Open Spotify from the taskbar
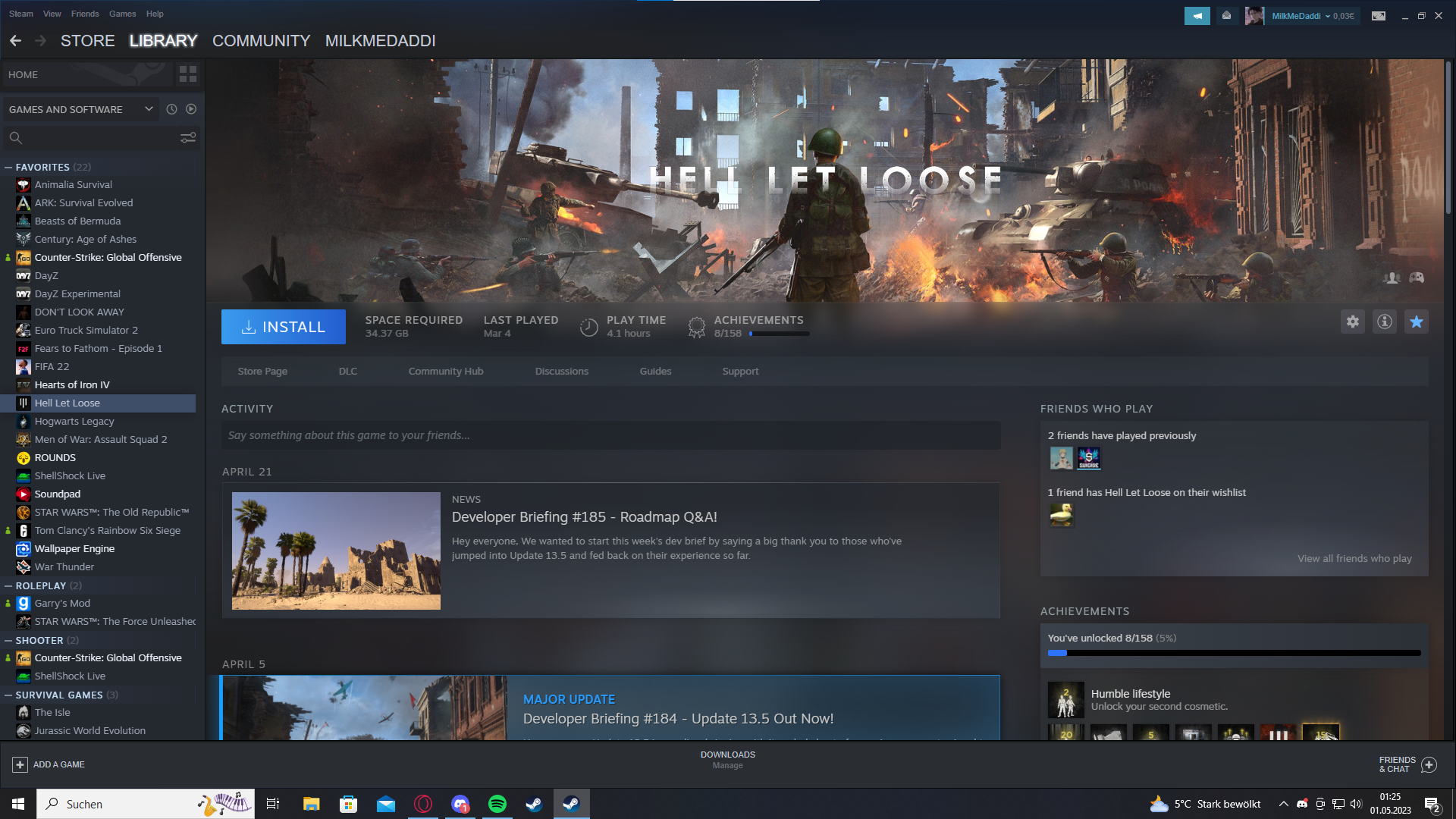This screenshot has height=819, width=1456. [497, 804]
